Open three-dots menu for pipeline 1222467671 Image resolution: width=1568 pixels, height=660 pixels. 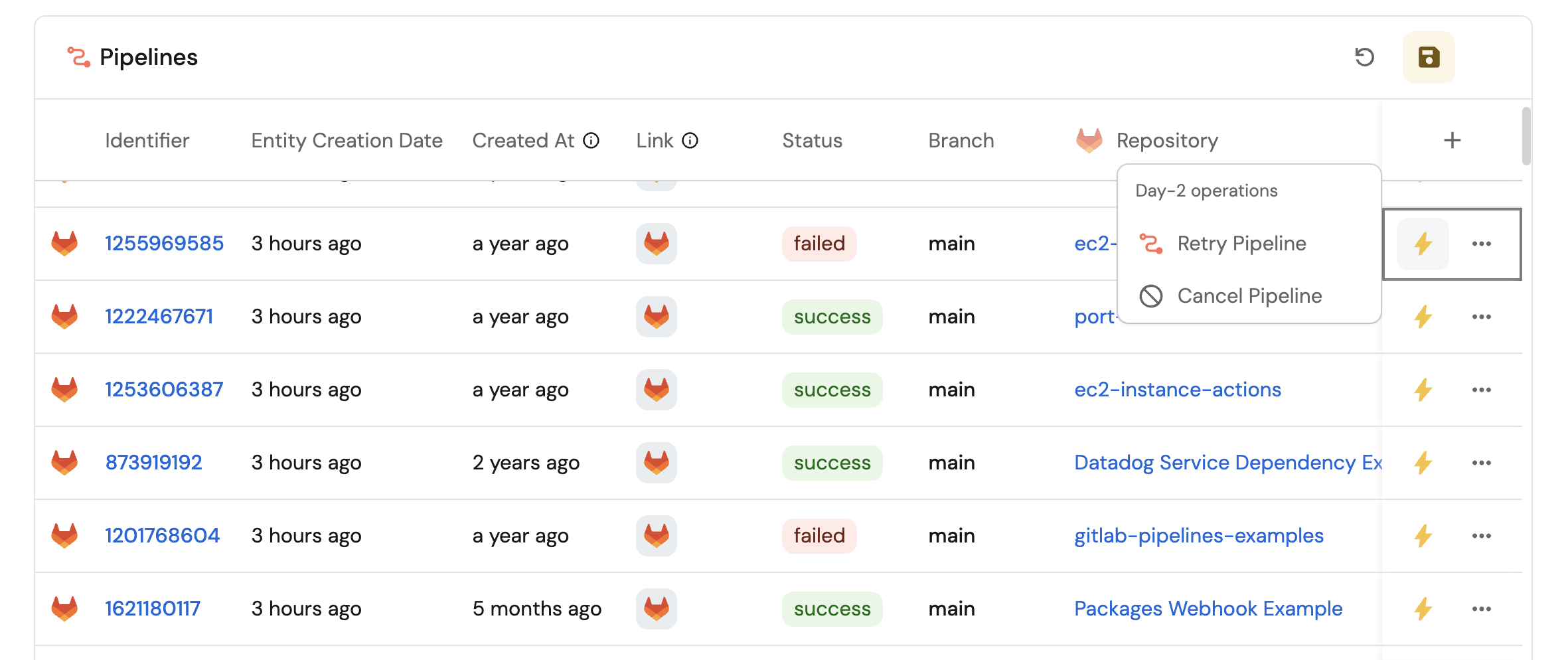[1481, 317]
